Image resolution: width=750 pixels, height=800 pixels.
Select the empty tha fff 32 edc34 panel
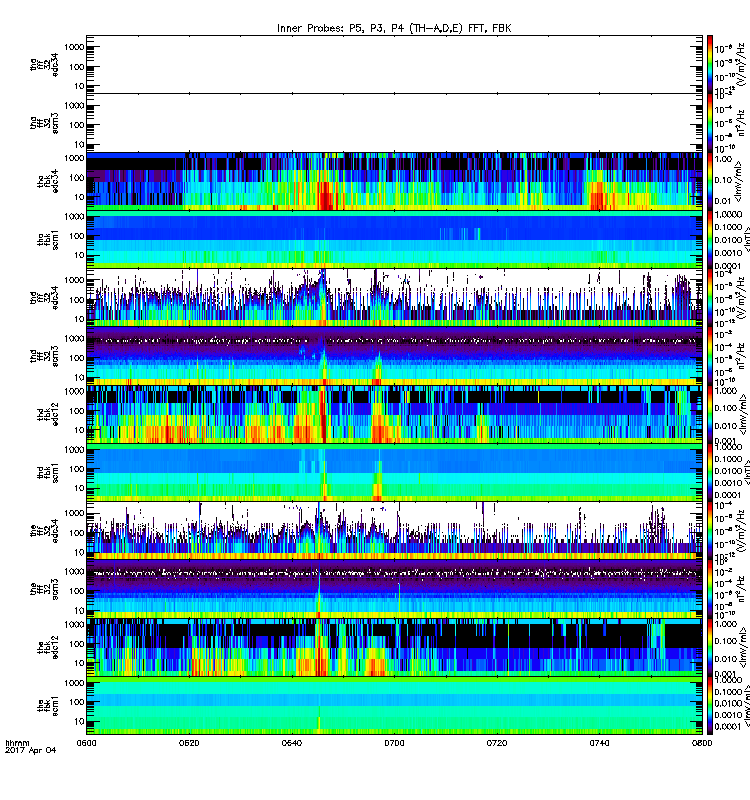coord(394,64)
